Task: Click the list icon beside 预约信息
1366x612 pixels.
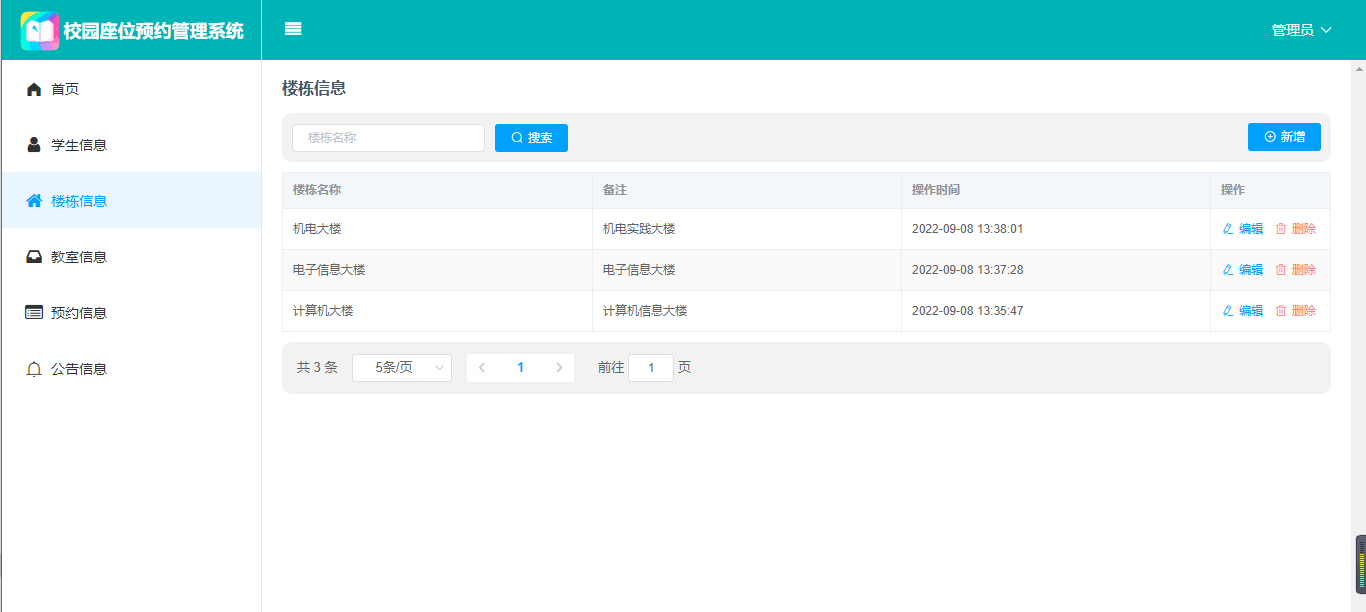Action: (x=34, y=313)
